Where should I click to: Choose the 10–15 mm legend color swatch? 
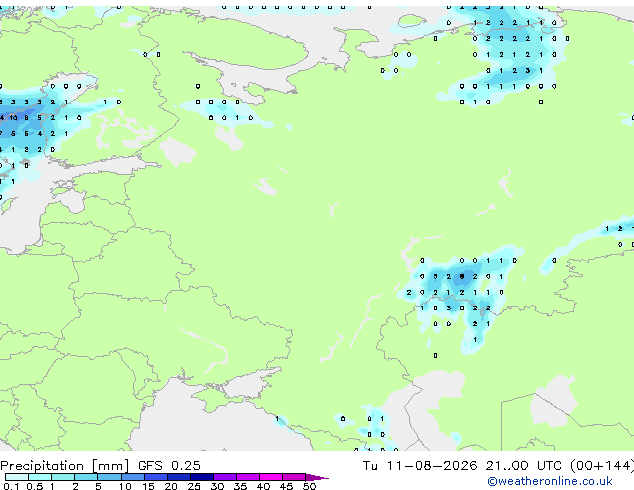click(133, 477)
